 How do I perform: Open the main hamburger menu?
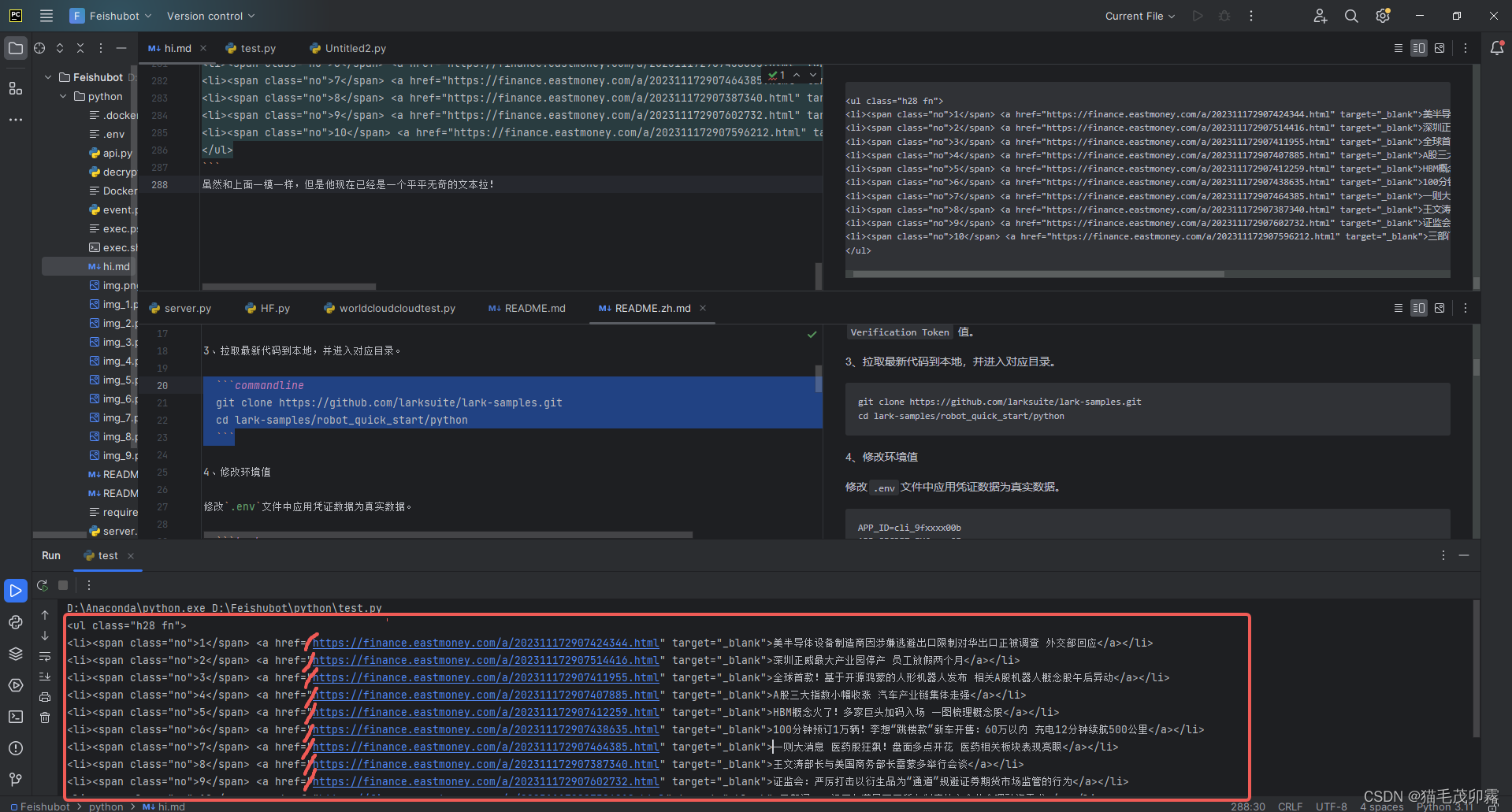(x=46, y=16)
